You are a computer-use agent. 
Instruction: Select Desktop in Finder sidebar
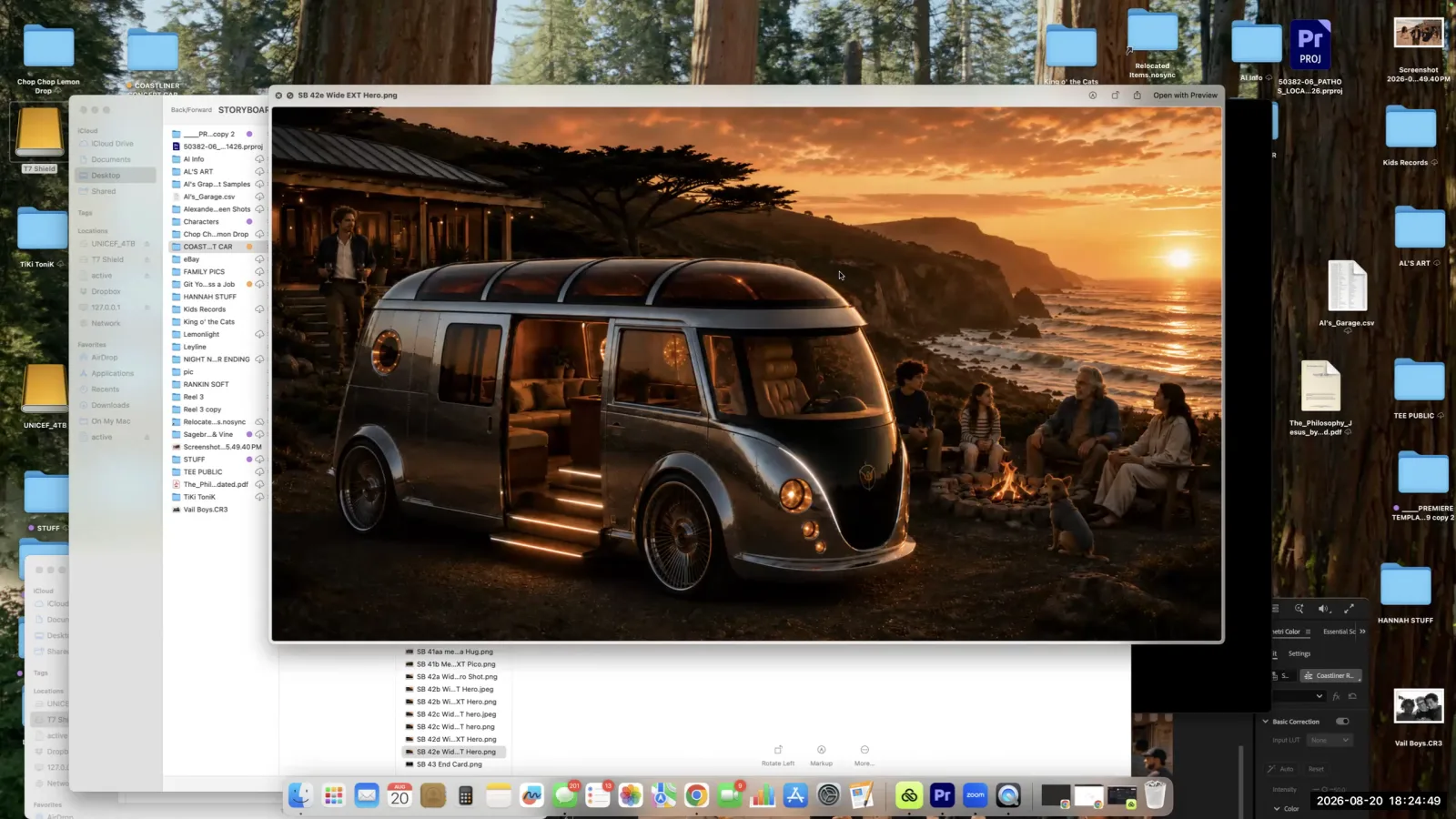point(115,176)
